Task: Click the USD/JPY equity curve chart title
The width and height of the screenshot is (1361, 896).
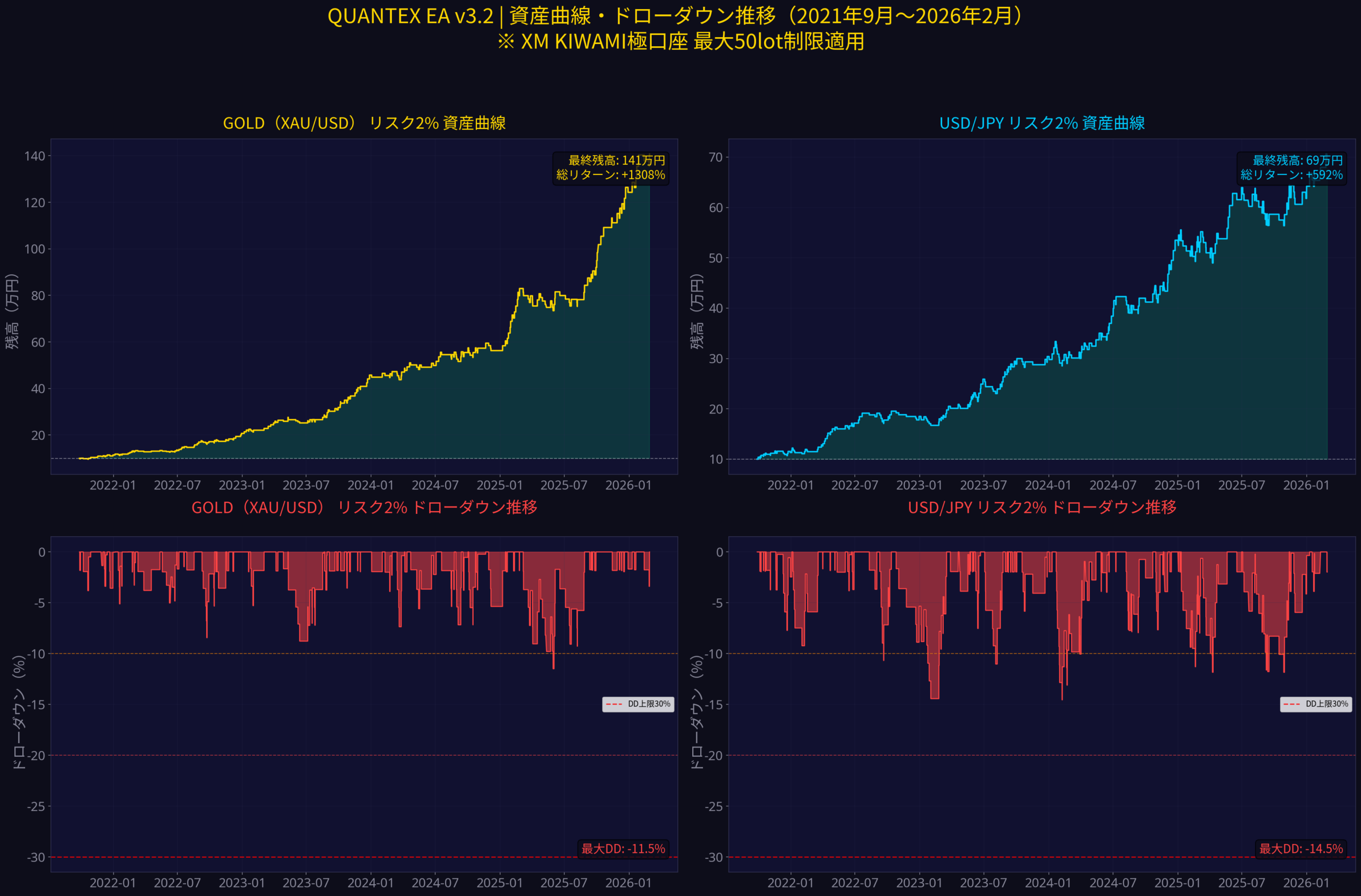Action: point(1042,123)
